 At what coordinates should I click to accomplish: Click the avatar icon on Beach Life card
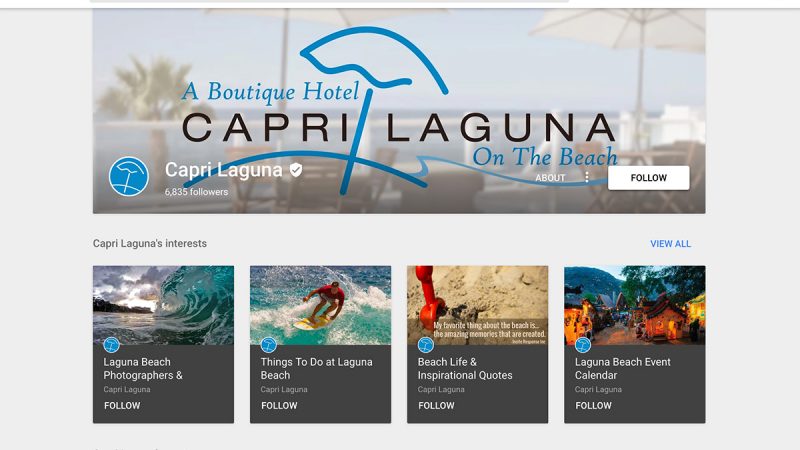[426, 345]
